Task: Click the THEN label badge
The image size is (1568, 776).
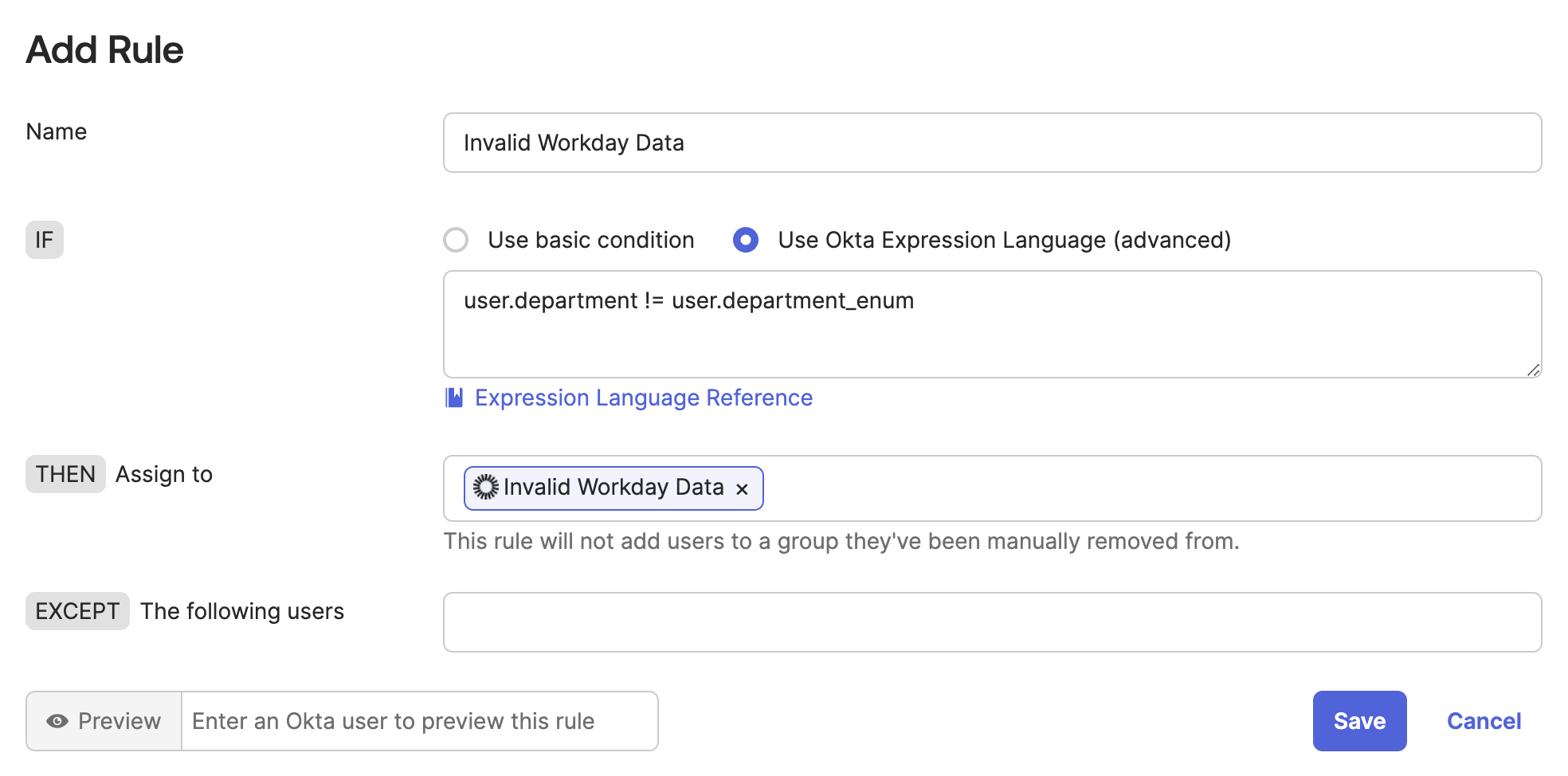Action: [65, 474]
